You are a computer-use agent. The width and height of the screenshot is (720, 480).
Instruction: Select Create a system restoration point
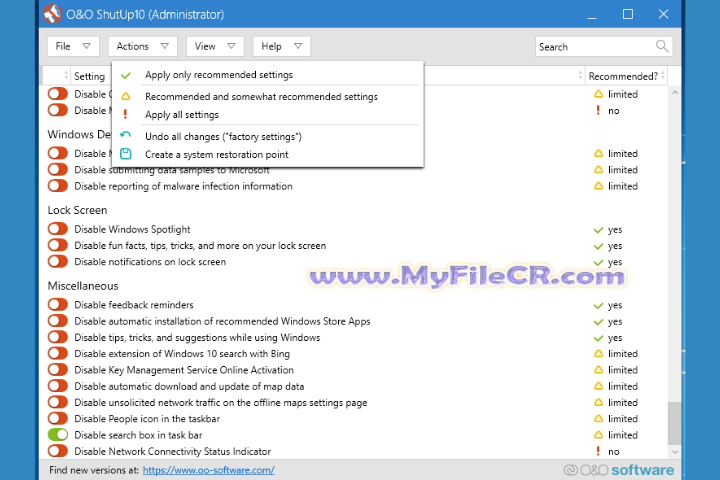point(268,154)
